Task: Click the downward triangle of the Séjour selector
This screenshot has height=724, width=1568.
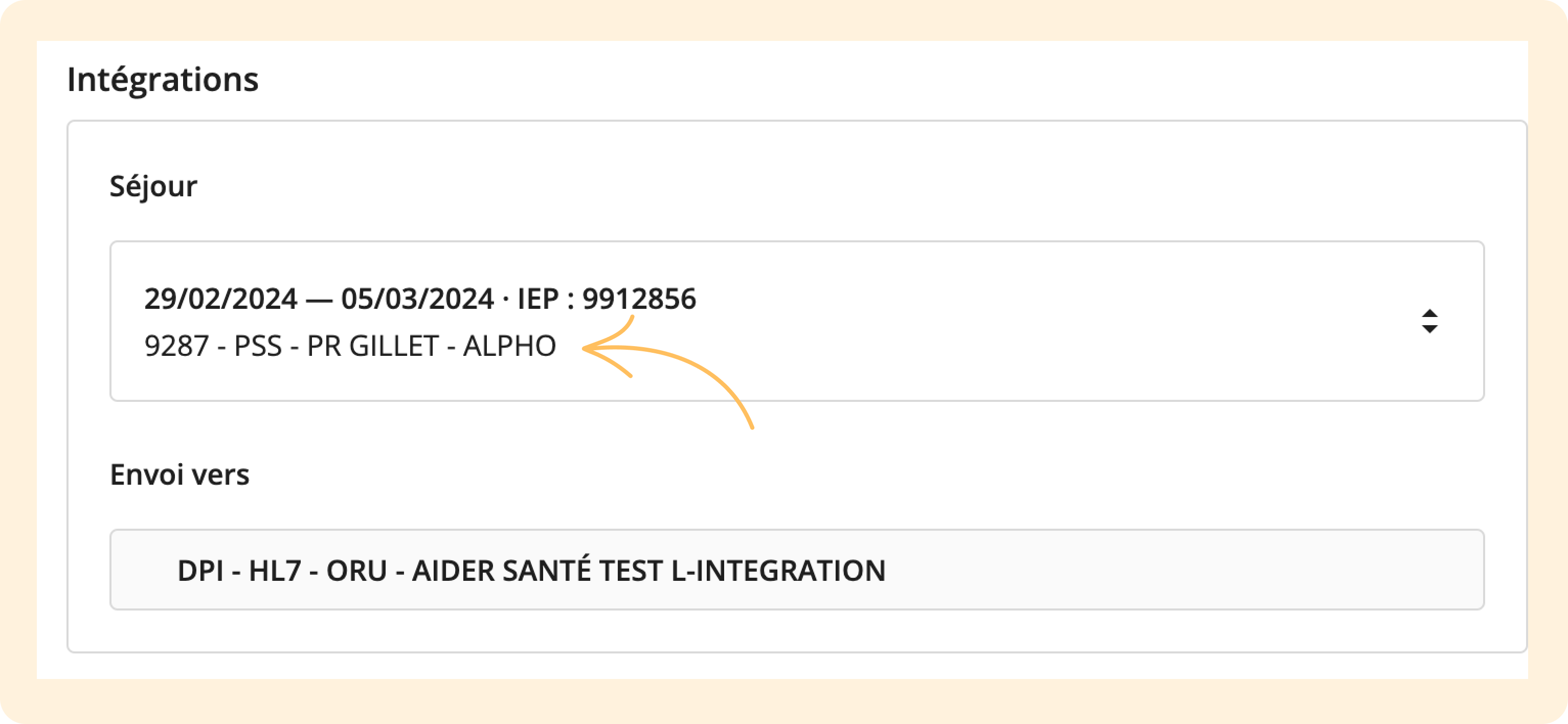Action: click(x=1430, y=329)
